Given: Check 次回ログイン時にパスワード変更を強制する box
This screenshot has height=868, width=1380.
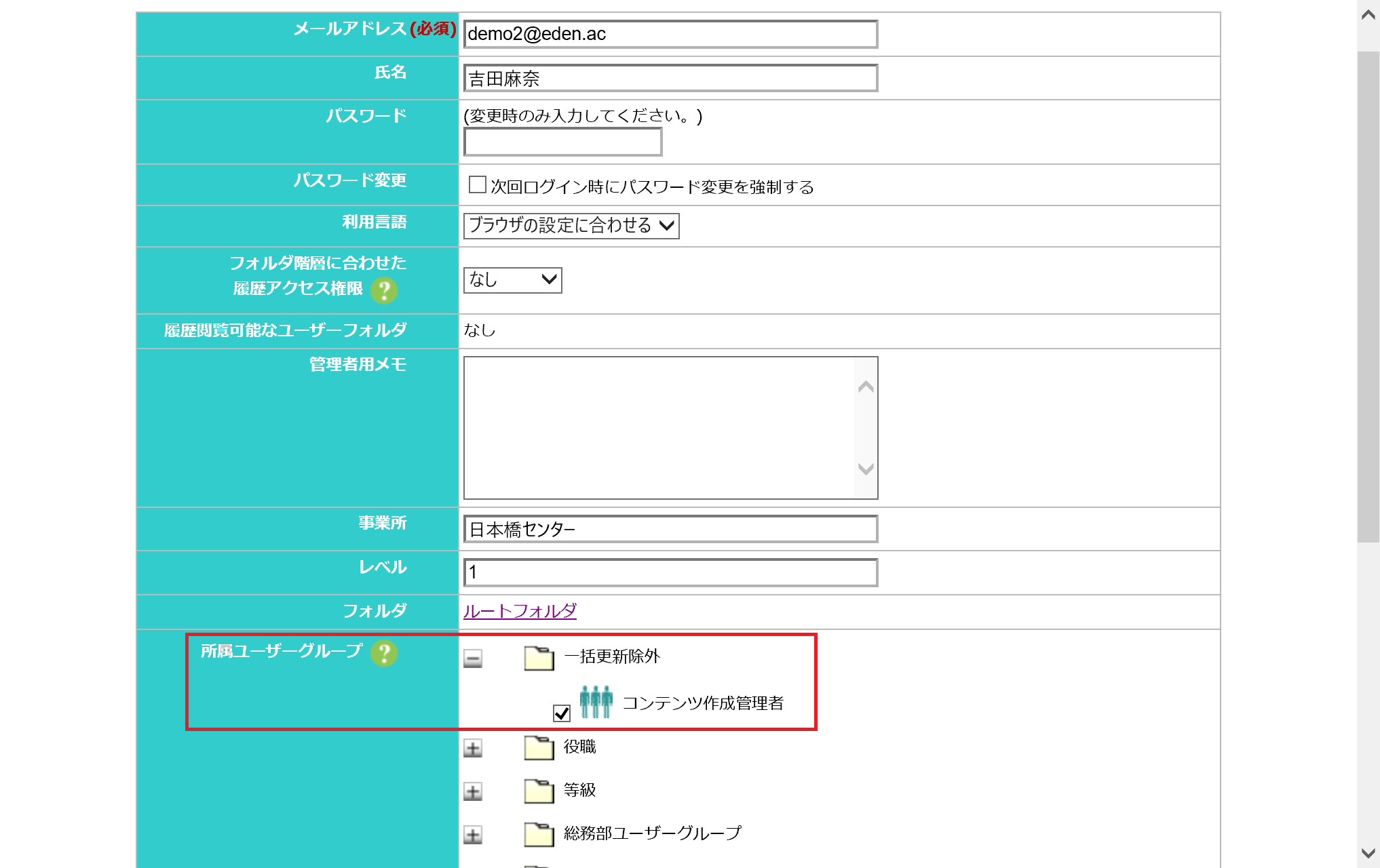Looking at the screenshot, I should [x=478, y=184].
